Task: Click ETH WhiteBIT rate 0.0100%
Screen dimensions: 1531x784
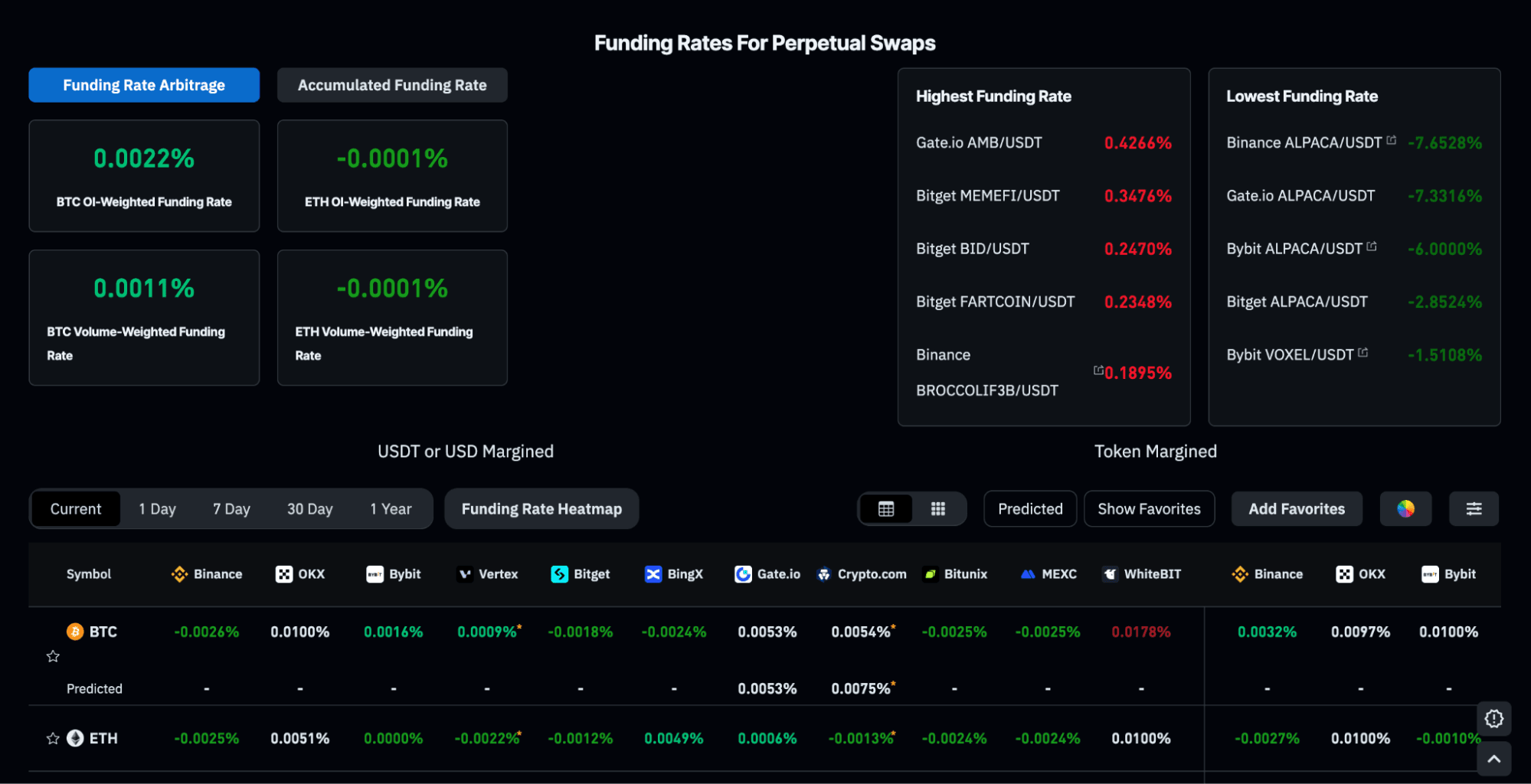Action: click(1141, 738)
